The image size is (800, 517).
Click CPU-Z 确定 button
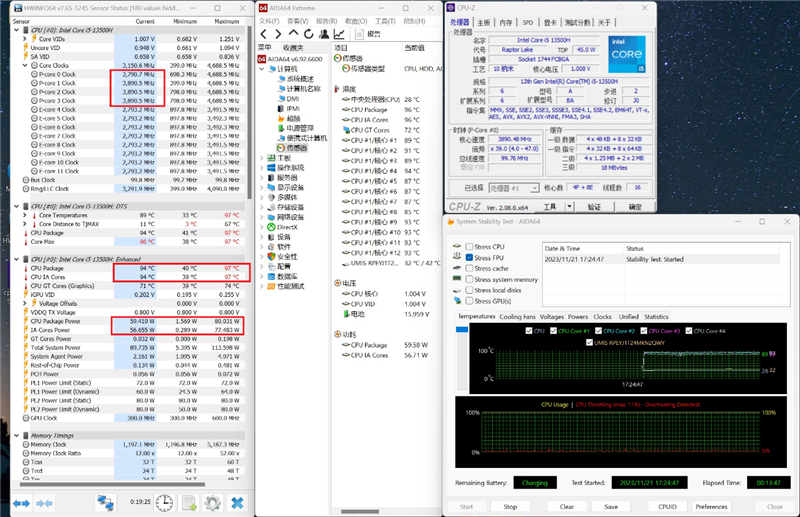(635, 207)
